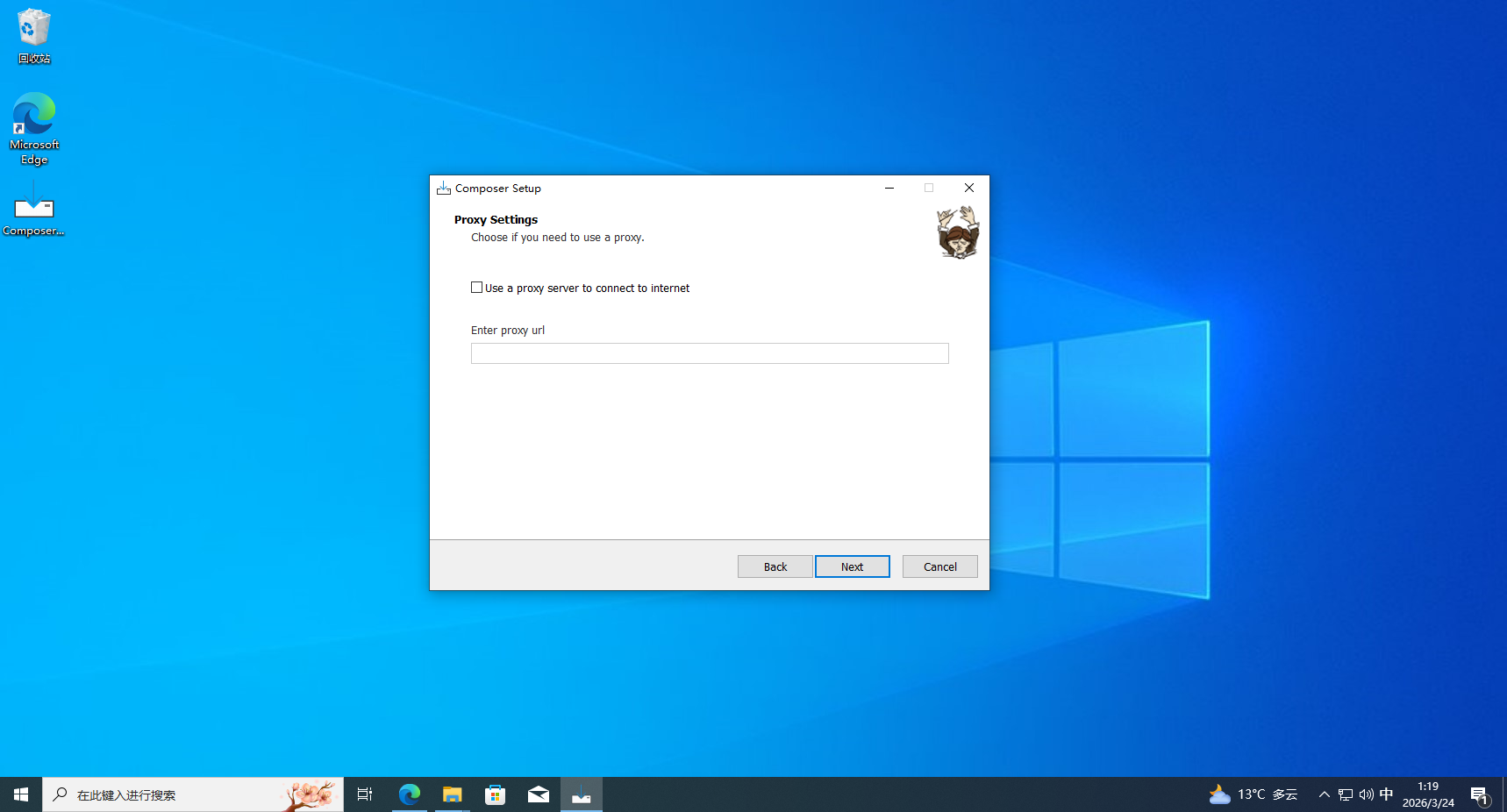Viewport: 1507px width, 812px height.
Task: Open the Mail app in taskbar
Action: (x=538, y=794)
